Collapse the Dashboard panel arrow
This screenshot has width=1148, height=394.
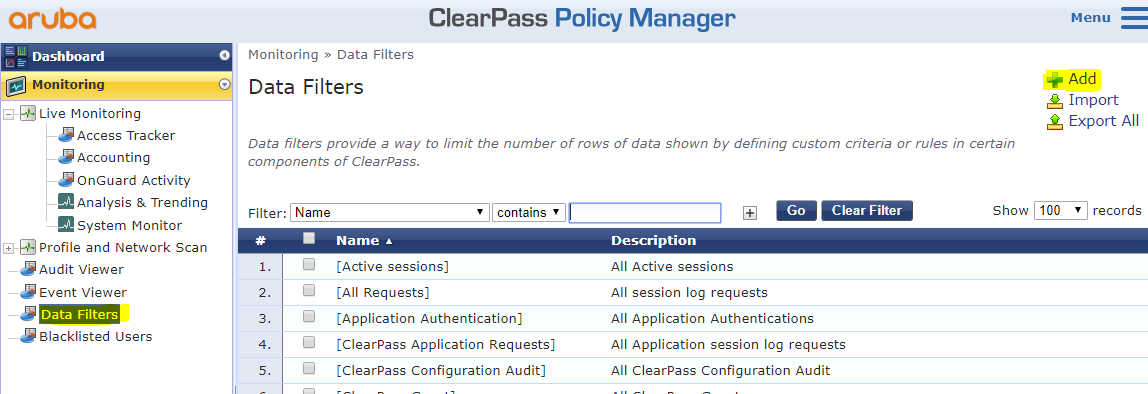tap(225, 56)
